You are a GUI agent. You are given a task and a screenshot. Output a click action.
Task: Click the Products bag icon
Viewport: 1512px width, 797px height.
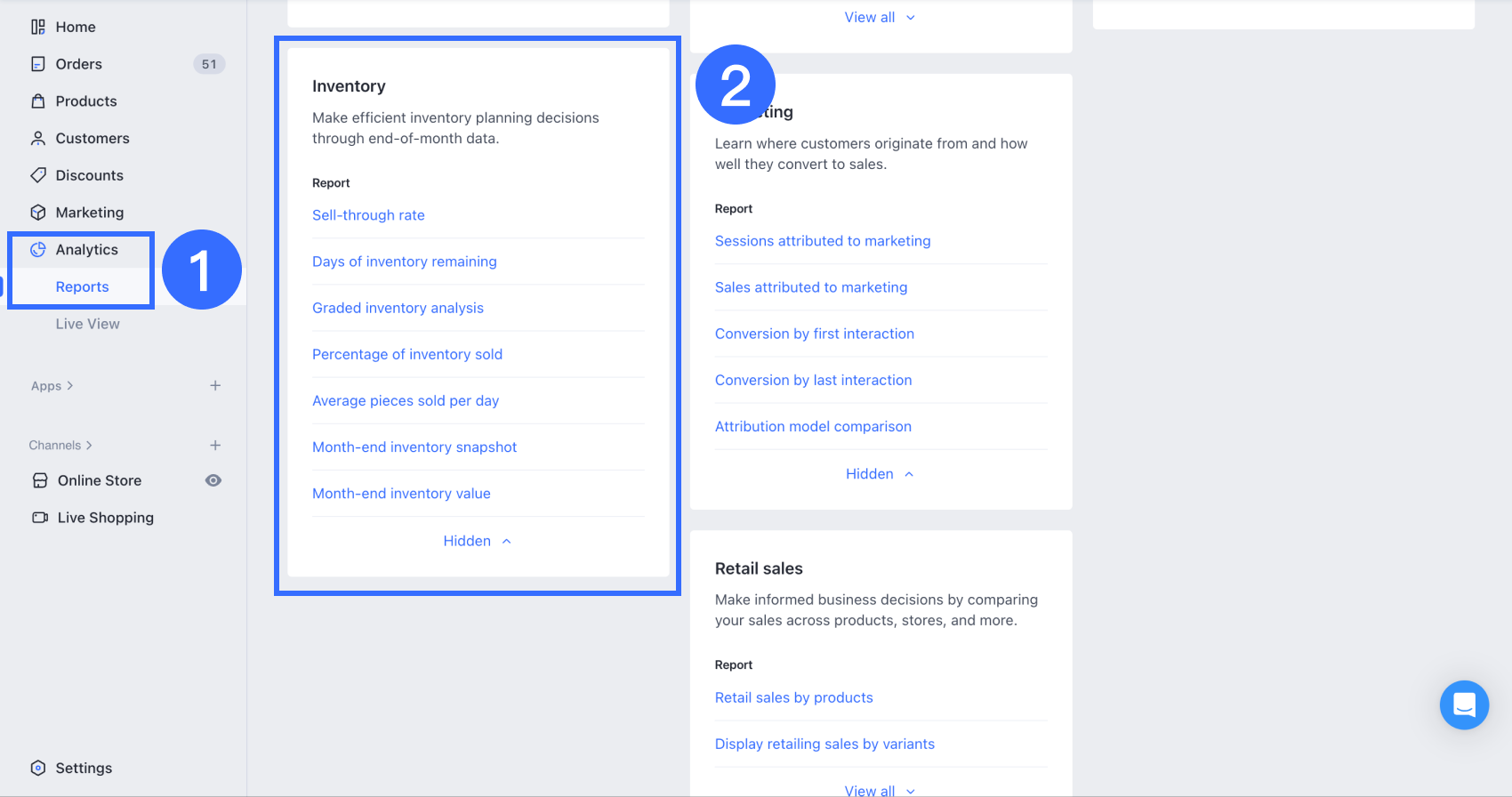(37, 101)
